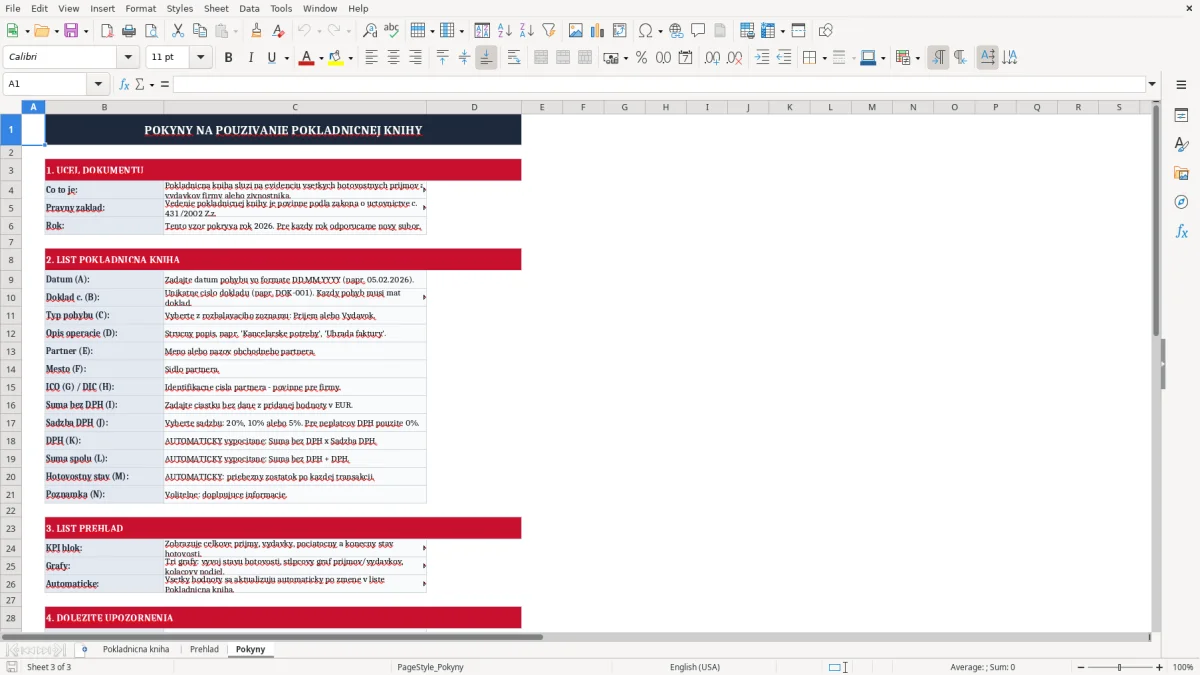
Task: Click the formula input line
Action: pyautogui.click(x=659, y=84)
